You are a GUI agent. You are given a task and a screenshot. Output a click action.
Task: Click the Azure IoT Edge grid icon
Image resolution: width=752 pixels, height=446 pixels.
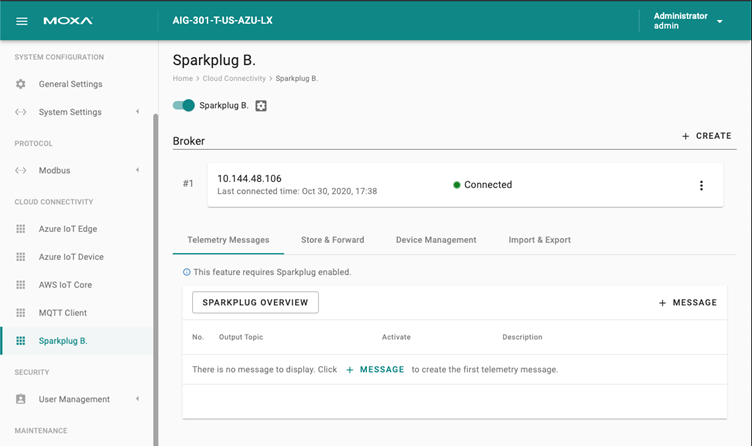coord(21,229)
